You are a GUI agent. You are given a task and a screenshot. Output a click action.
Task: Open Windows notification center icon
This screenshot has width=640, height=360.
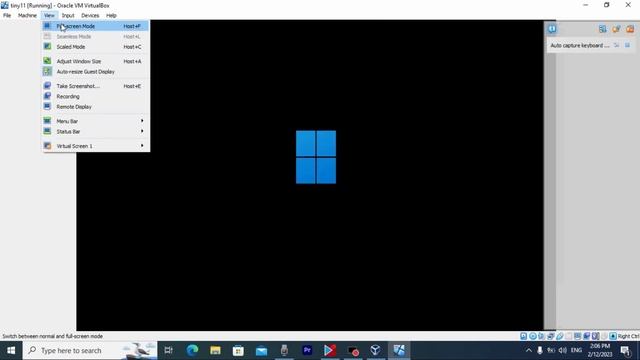(x=625, y=350)
